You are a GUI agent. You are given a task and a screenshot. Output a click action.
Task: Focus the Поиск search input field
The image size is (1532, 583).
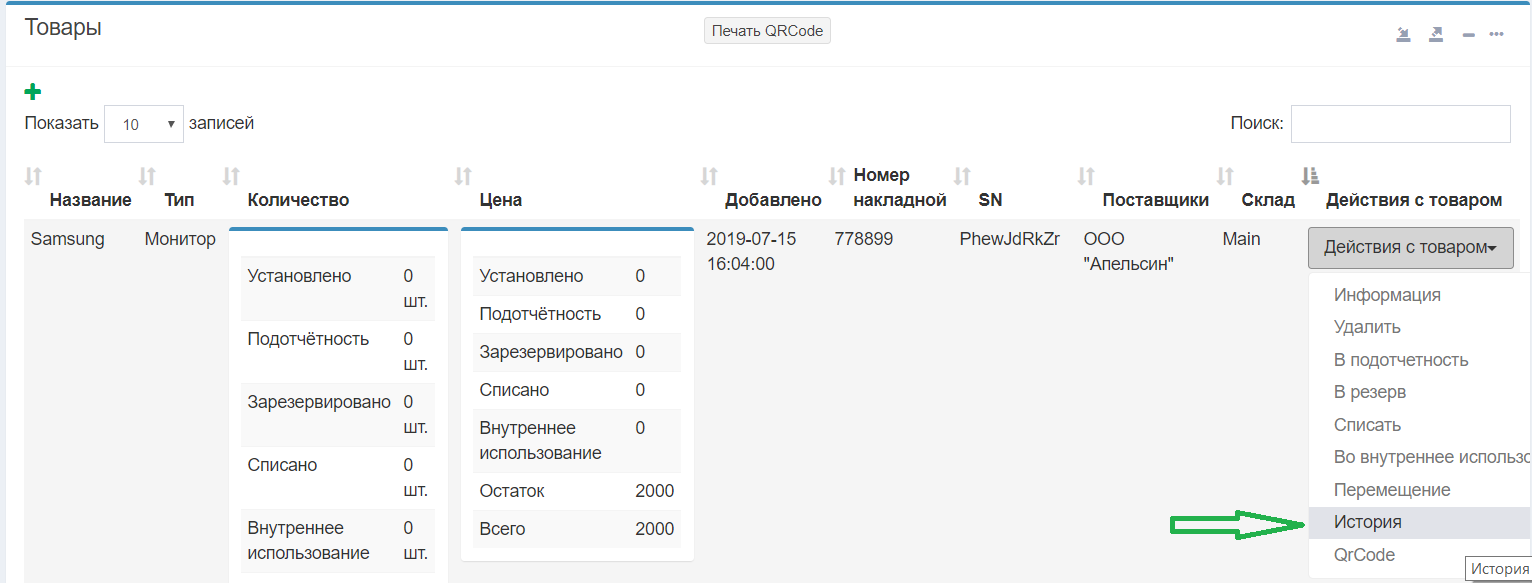1400,124
